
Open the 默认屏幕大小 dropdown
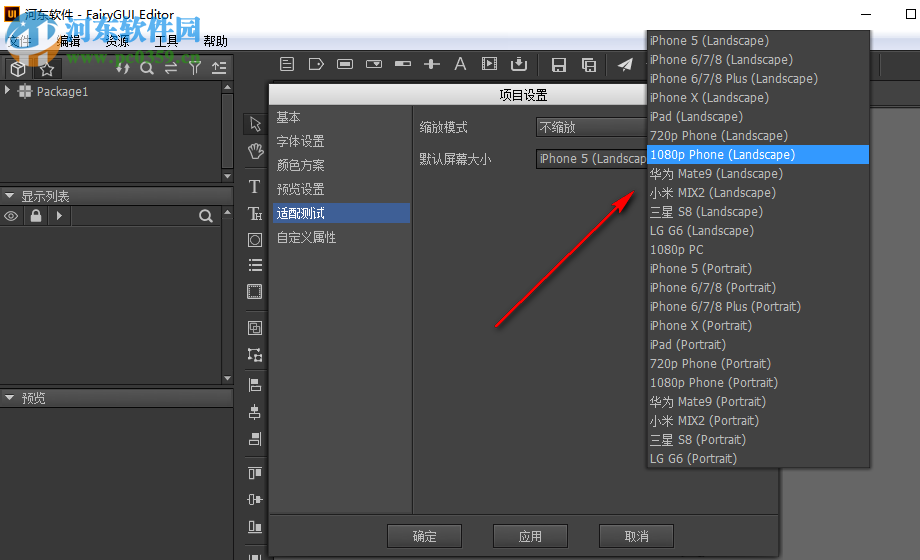coord(591,159)
